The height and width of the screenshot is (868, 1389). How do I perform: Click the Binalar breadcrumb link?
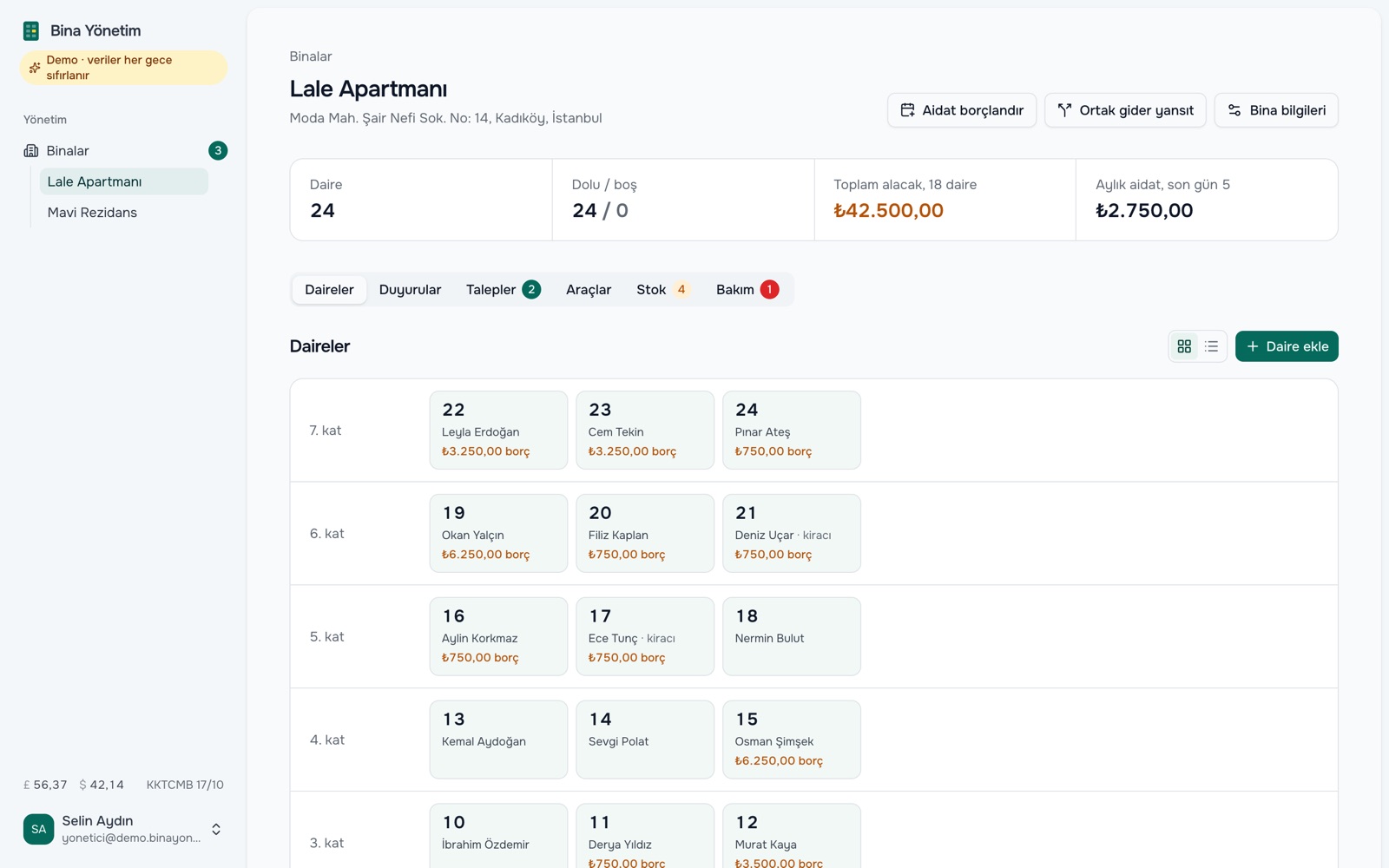(311, 56)
